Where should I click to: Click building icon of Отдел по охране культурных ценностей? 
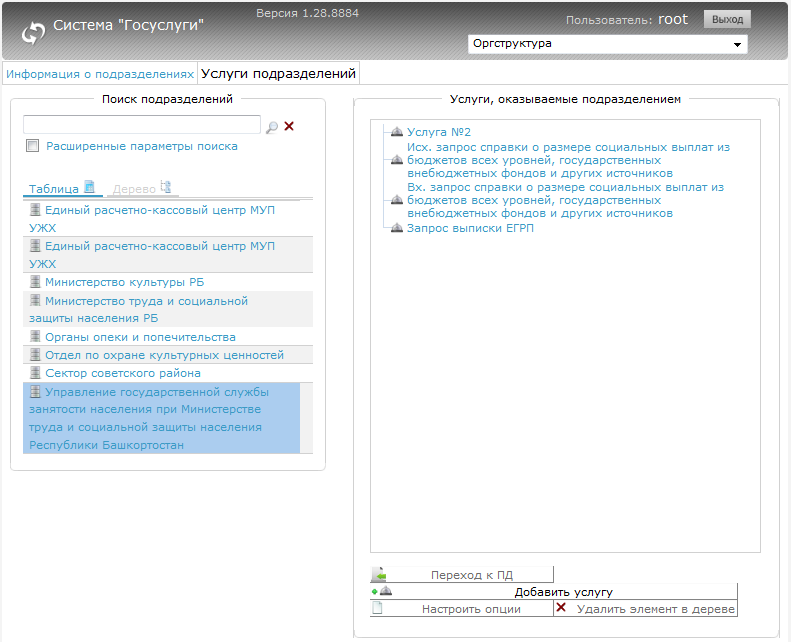[35, 354]
